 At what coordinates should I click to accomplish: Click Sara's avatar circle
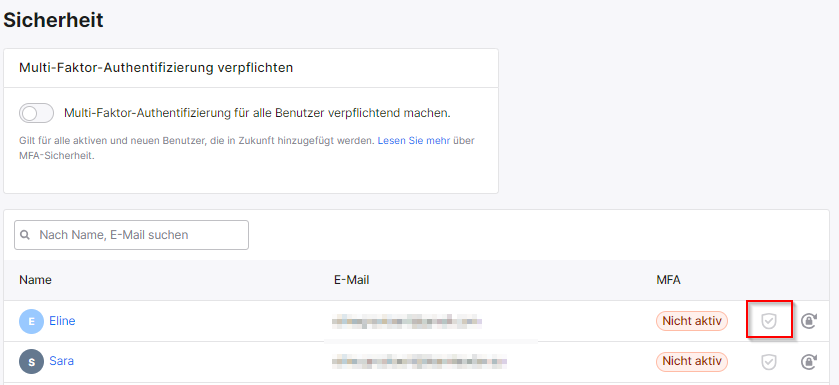(31, 362)
